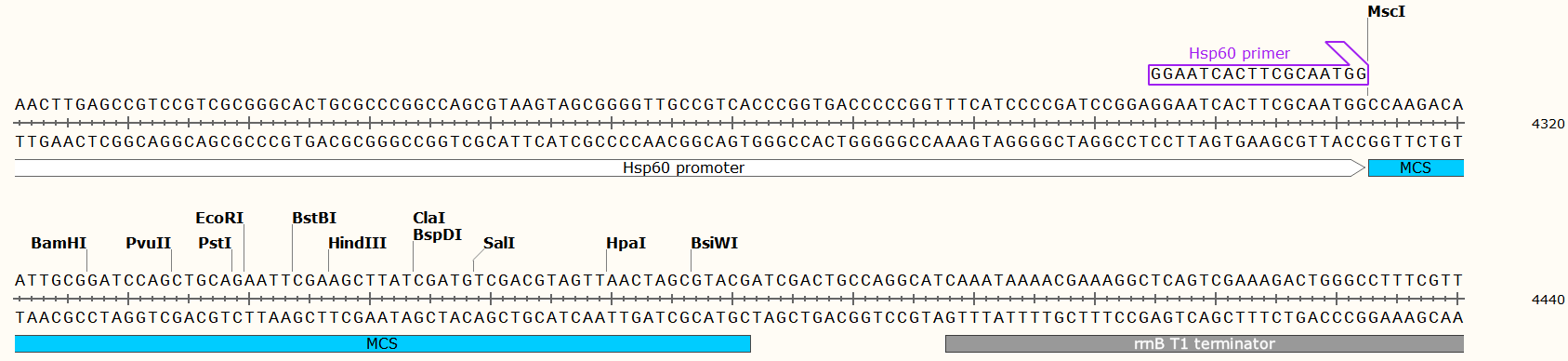Select the ClaI enzyme label
Image resolution: width=1568 pixels, height=361 pixels.
pyautogui.click(x=428, y=218)
